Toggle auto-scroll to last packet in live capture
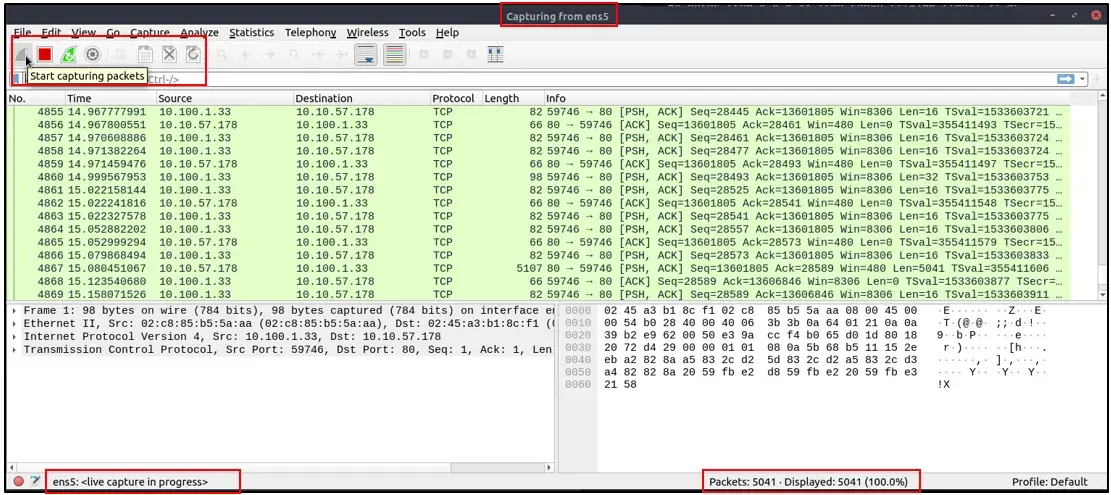Viewport: 1111px width, 495px height. [366, 54]
